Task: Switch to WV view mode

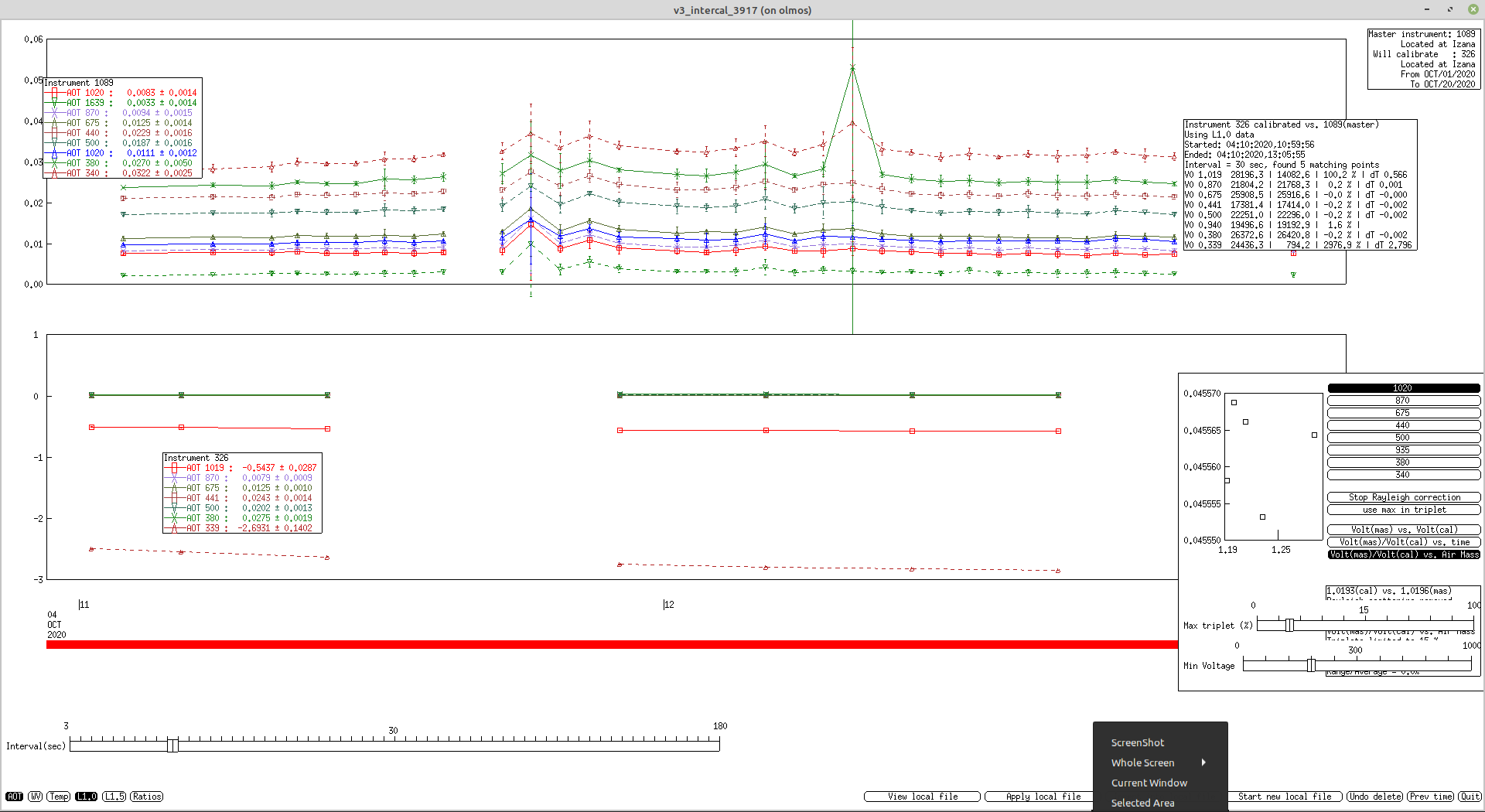Action: [36, 797]
